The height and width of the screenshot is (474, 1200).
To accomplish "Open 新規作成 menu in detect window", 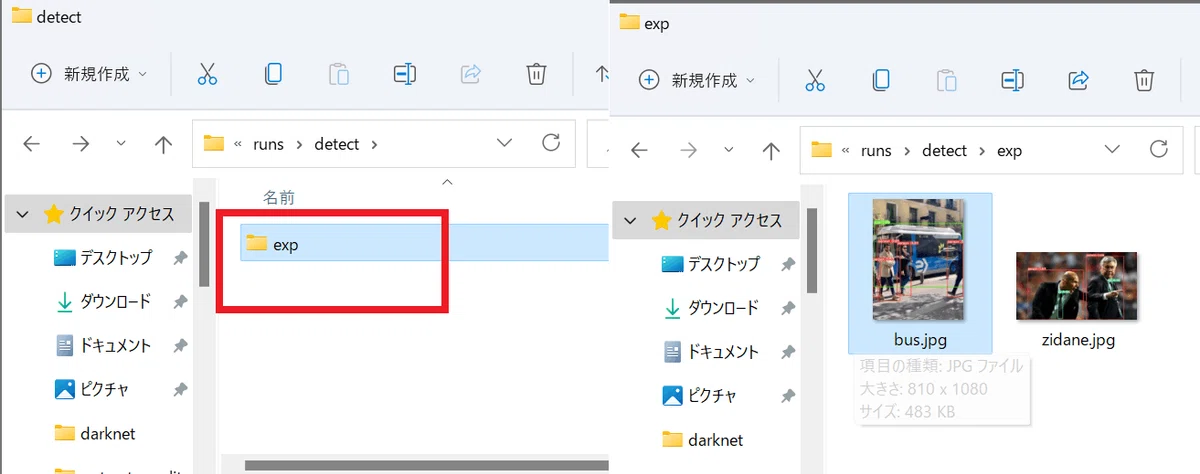I will pyautogui.click(x=89, y=74).
